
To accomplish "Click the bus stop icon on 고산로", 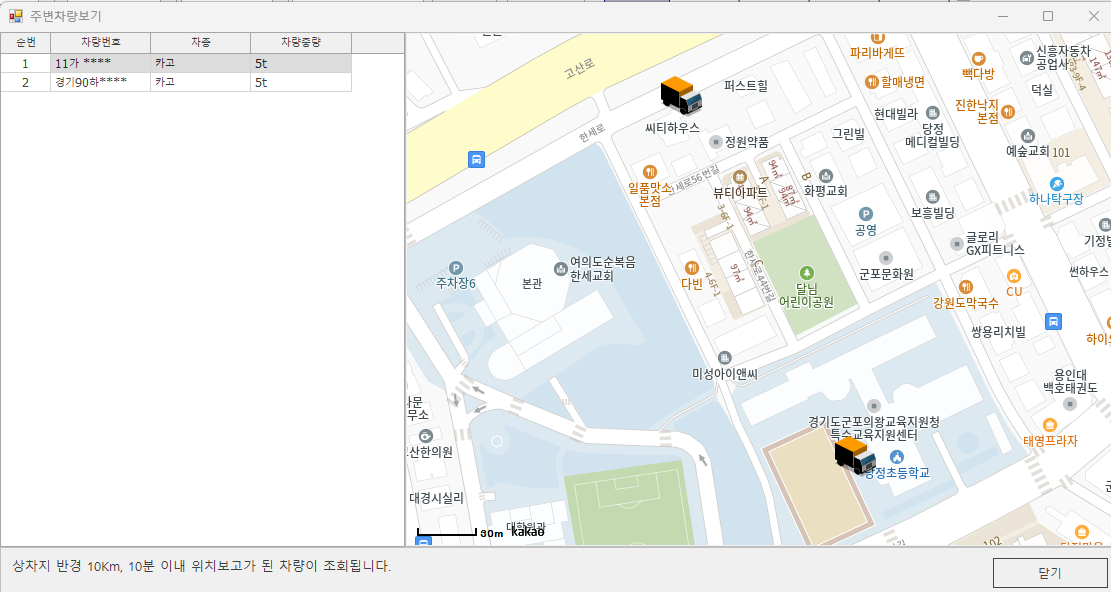I will (x=477, y=159).
